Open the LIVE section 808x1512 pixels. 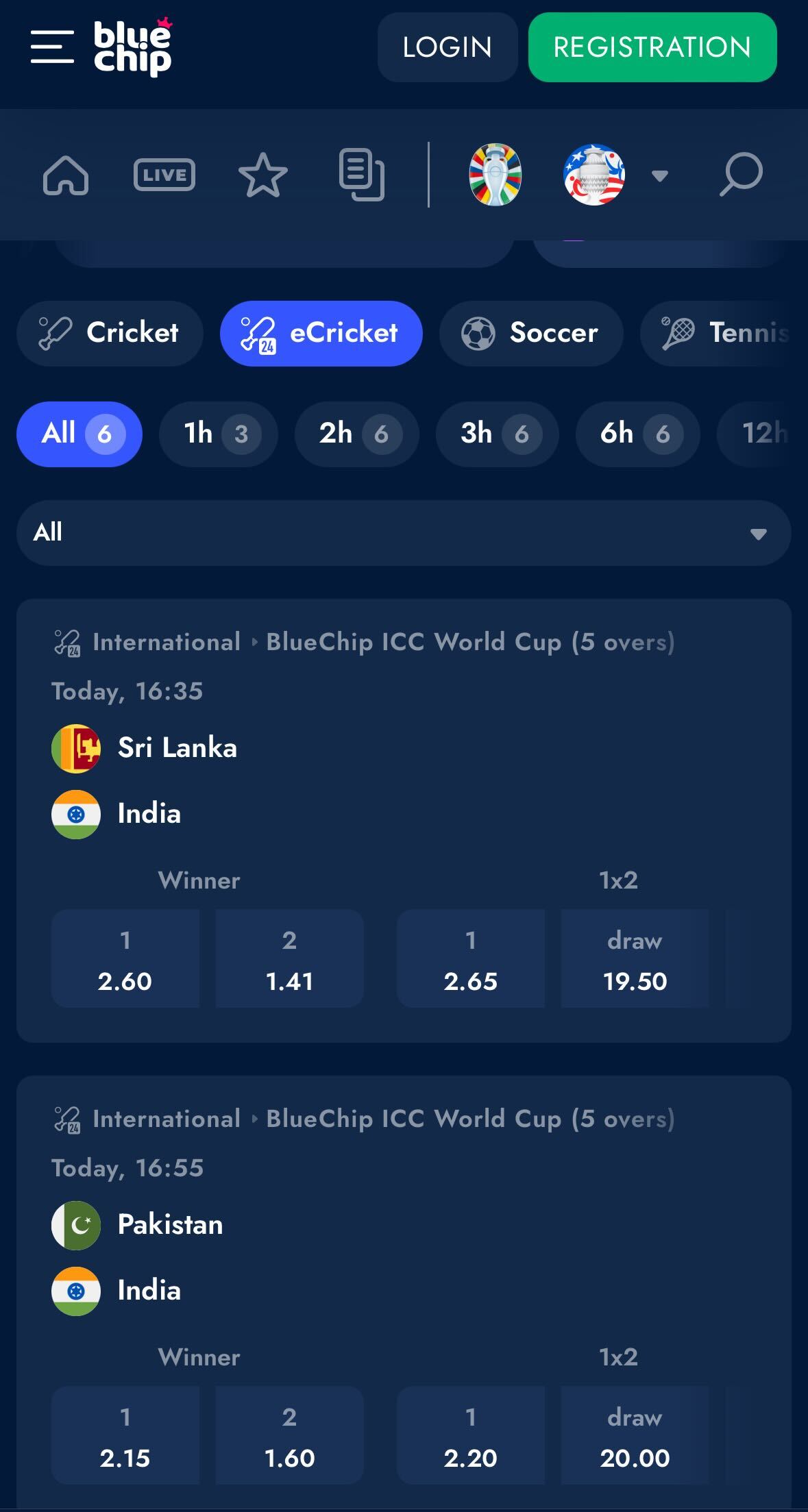point(164,175)
